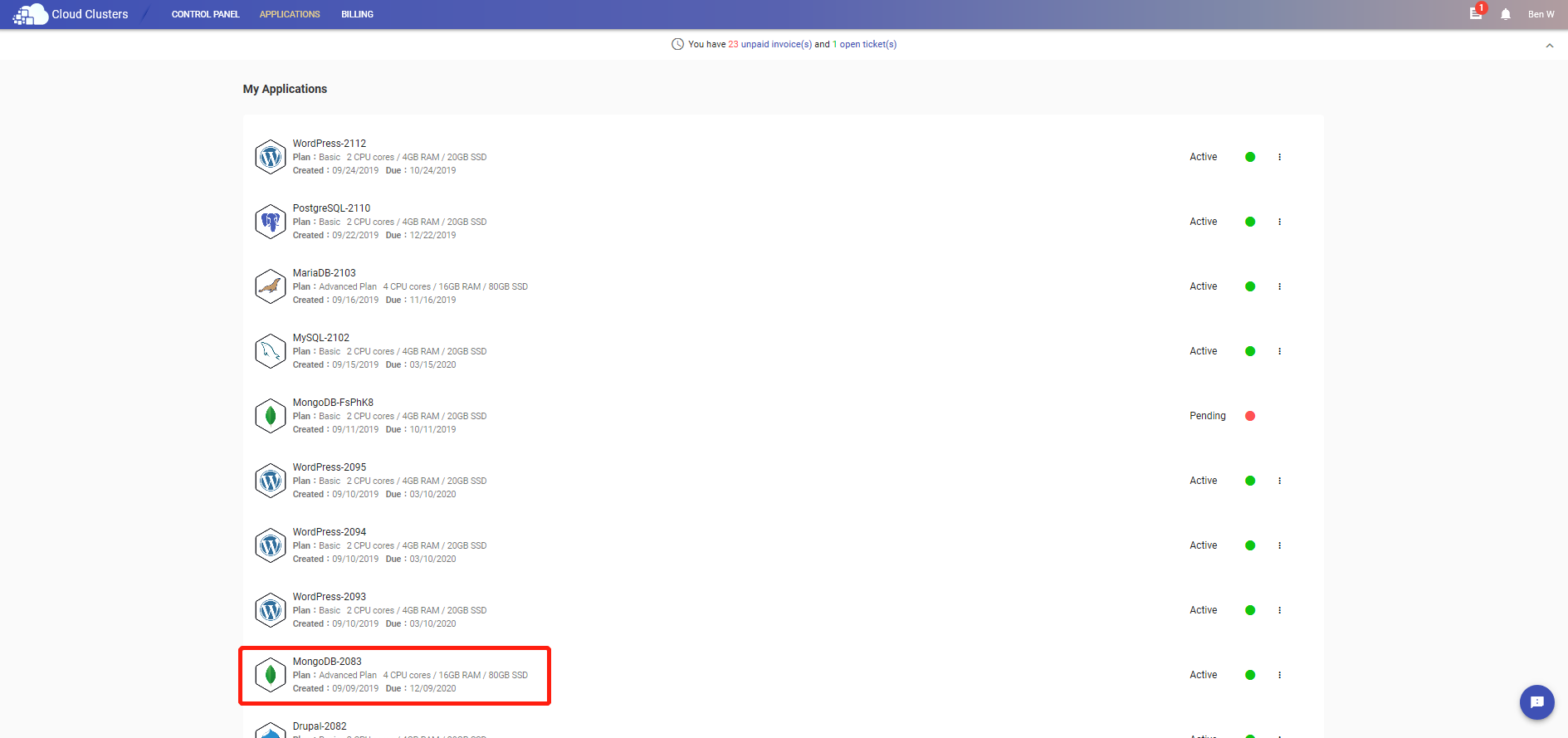The image size is (1568, 738).
Task: Click the green status dot for PostgreSQL-2110
Action: coord(1250,222)
